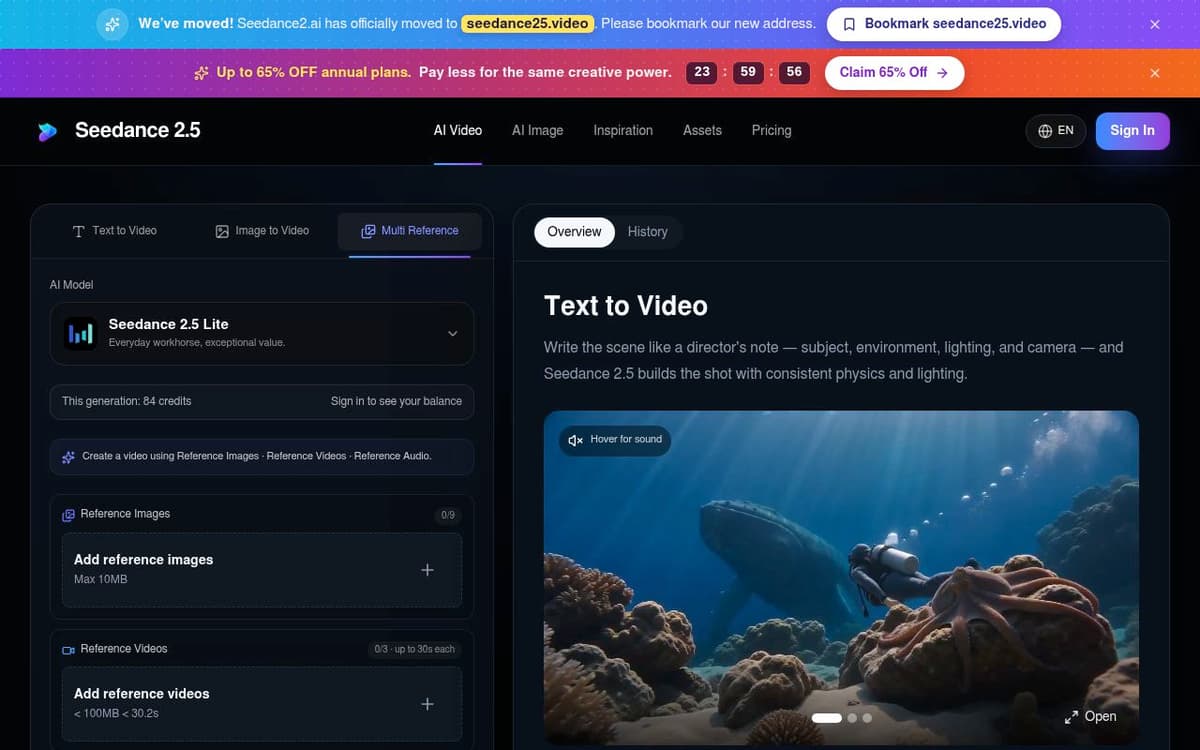The image size is (1200, 750).
Task: Click the 'AI Model' label
Action: coord(71,285)
